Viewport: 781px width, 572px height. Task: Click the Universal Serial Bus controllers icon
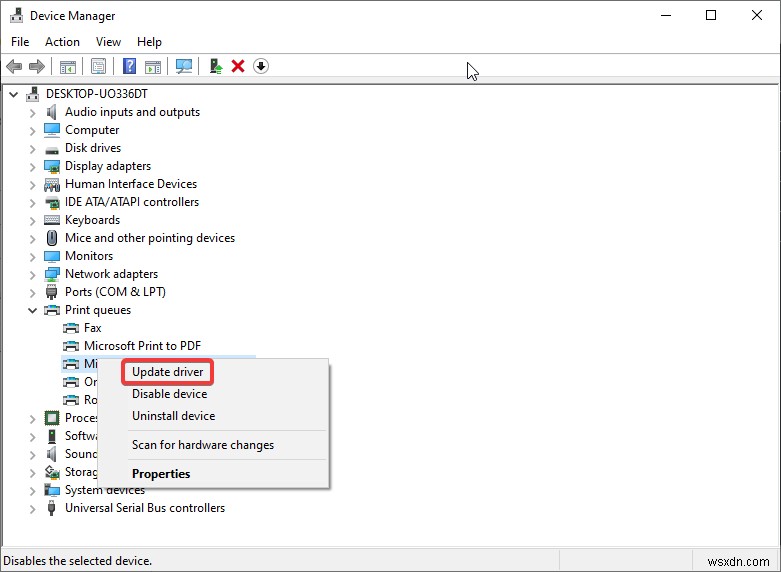[51, 508]
